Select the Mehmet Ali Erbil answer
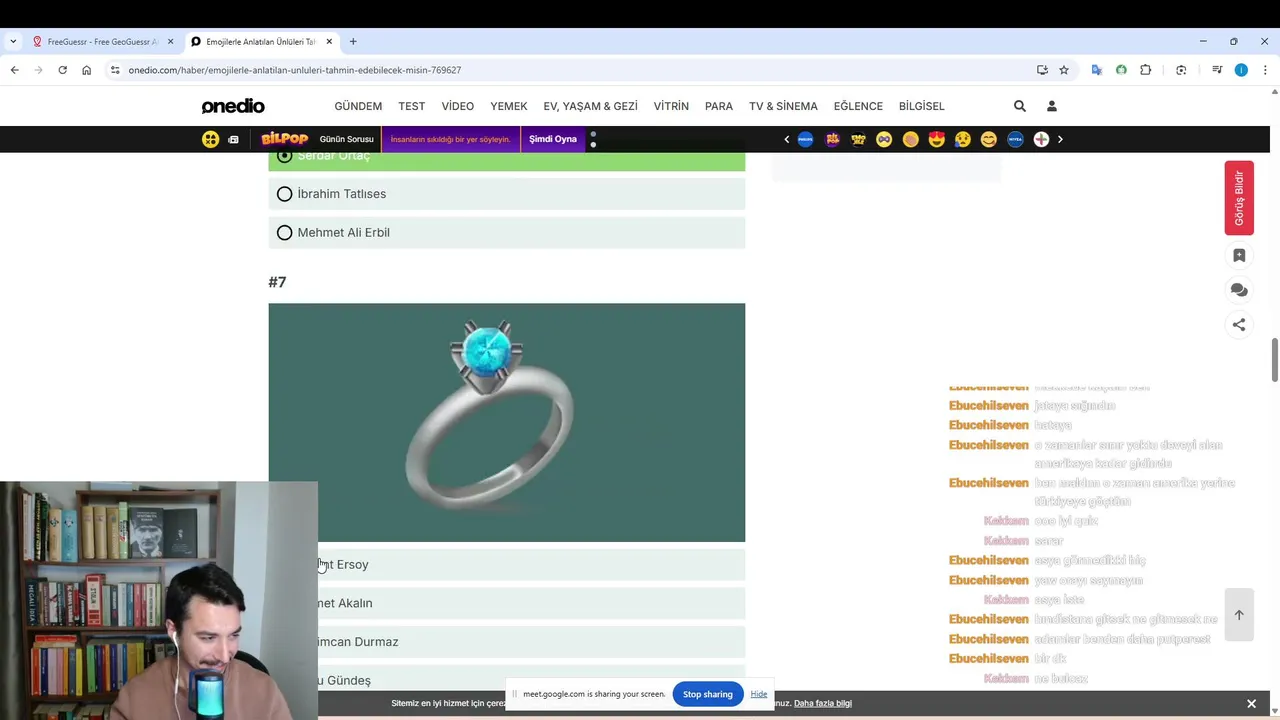1280x720 pixels. point(506,232)
